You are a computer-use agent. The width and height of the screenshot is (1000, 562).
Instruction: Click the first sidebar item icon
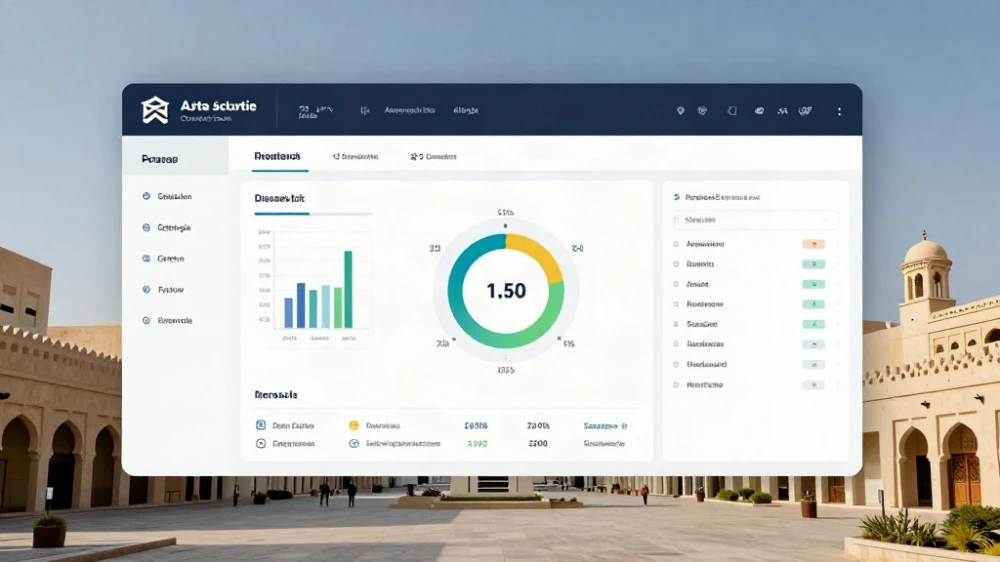tap(146, 196)
